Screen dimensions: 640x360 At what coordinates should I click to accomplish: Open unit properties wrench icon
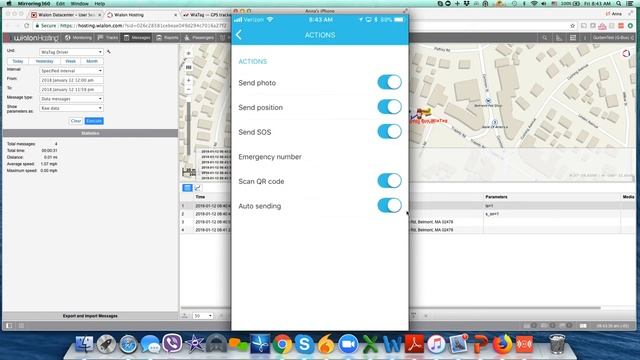click(109, 52)
